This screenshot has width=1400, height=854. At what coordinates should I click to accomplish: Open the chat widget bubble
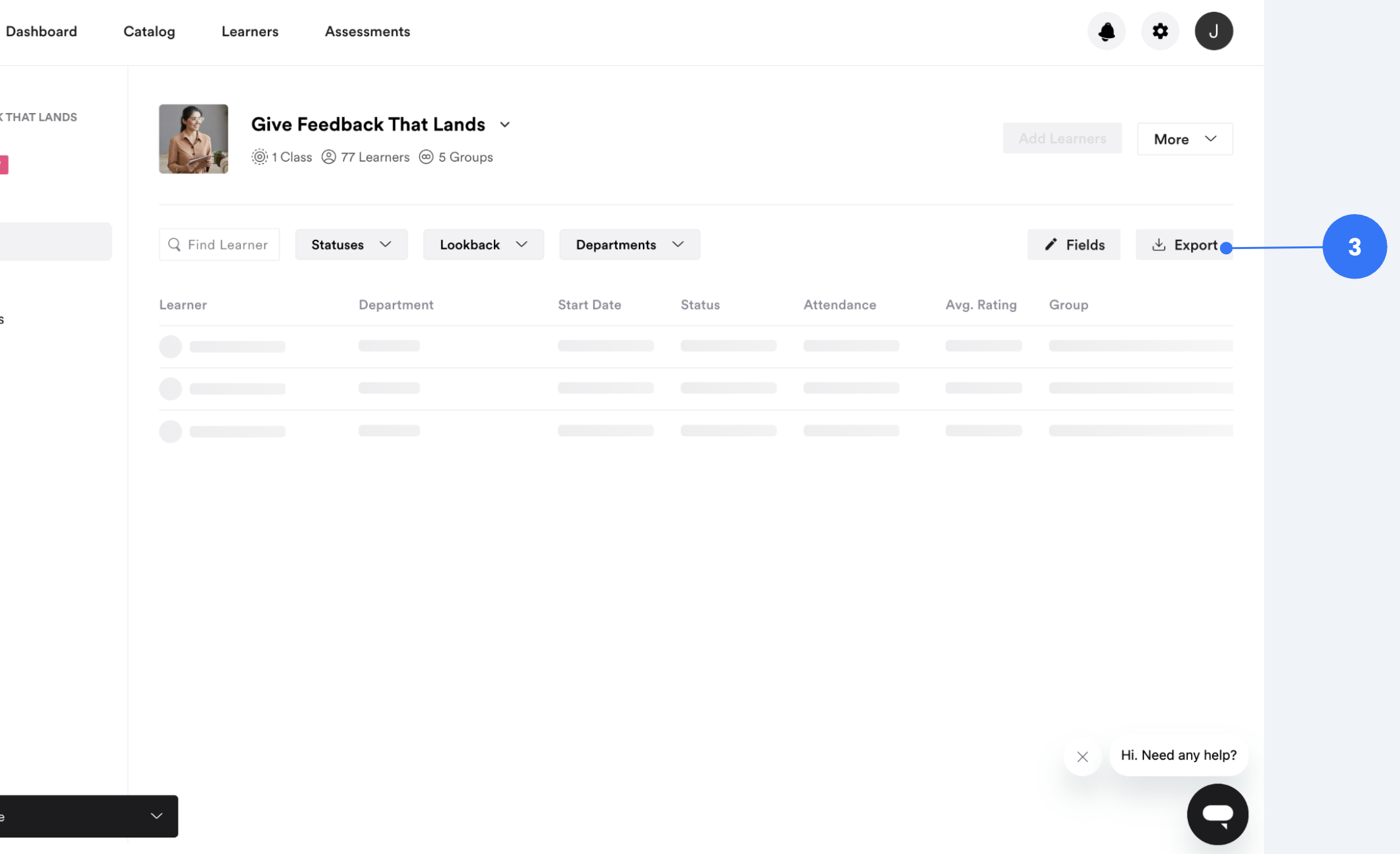1217,814
